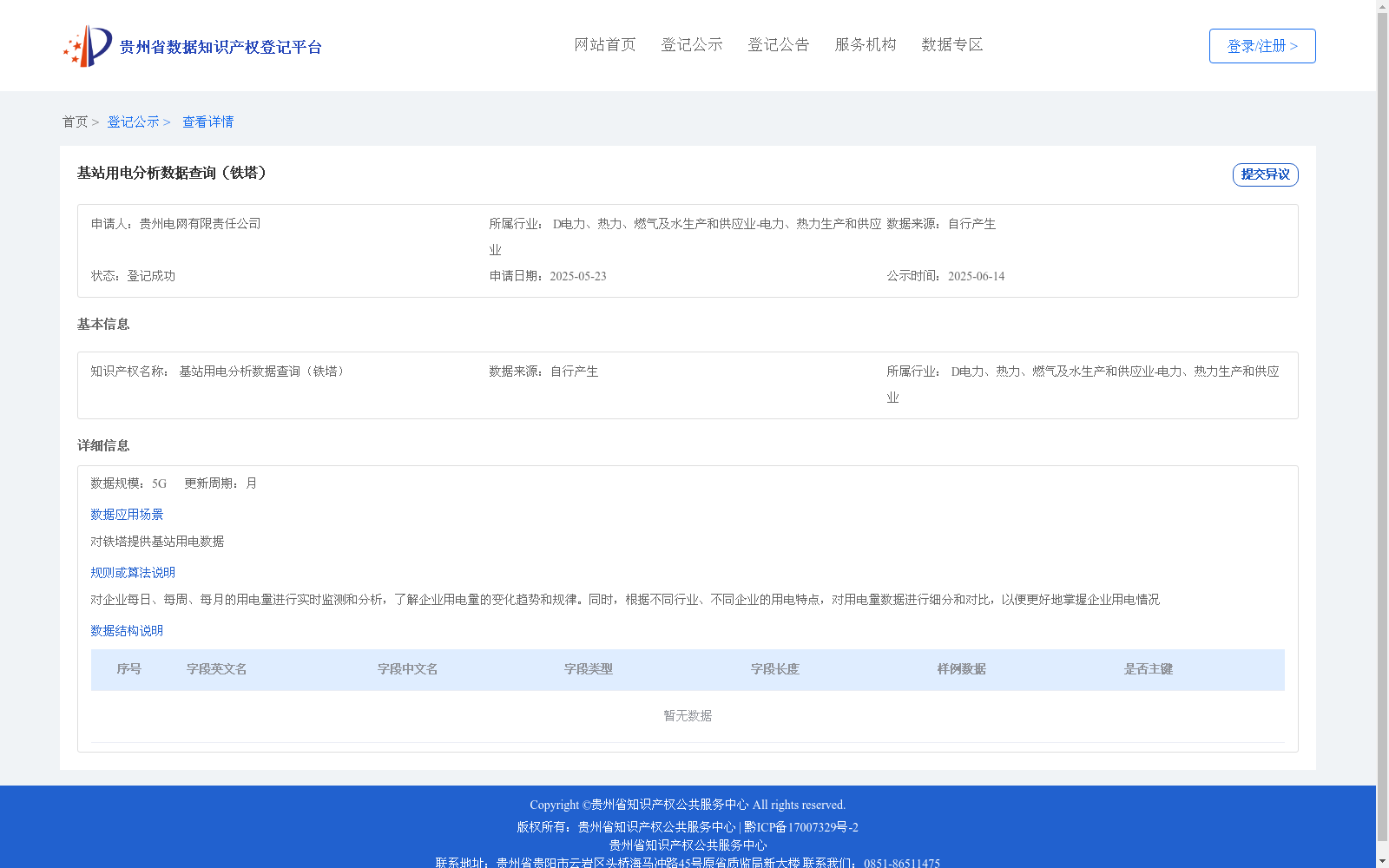Click the vertical page scrollbar
1389x868 pixels.
click(x=1382, y=427)
